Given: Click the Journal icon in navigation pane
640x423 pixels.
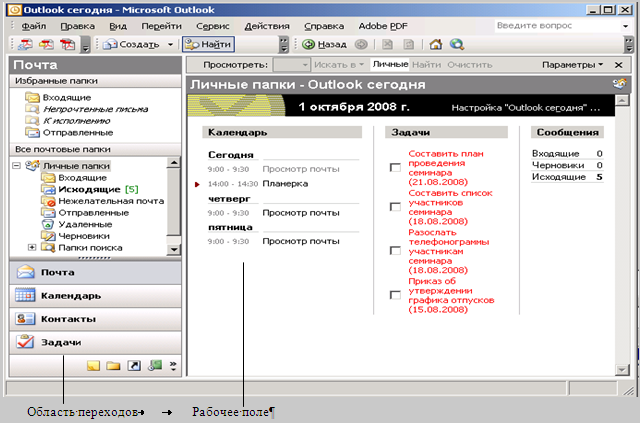Looking at the screenshot, I should click(155, 365).
